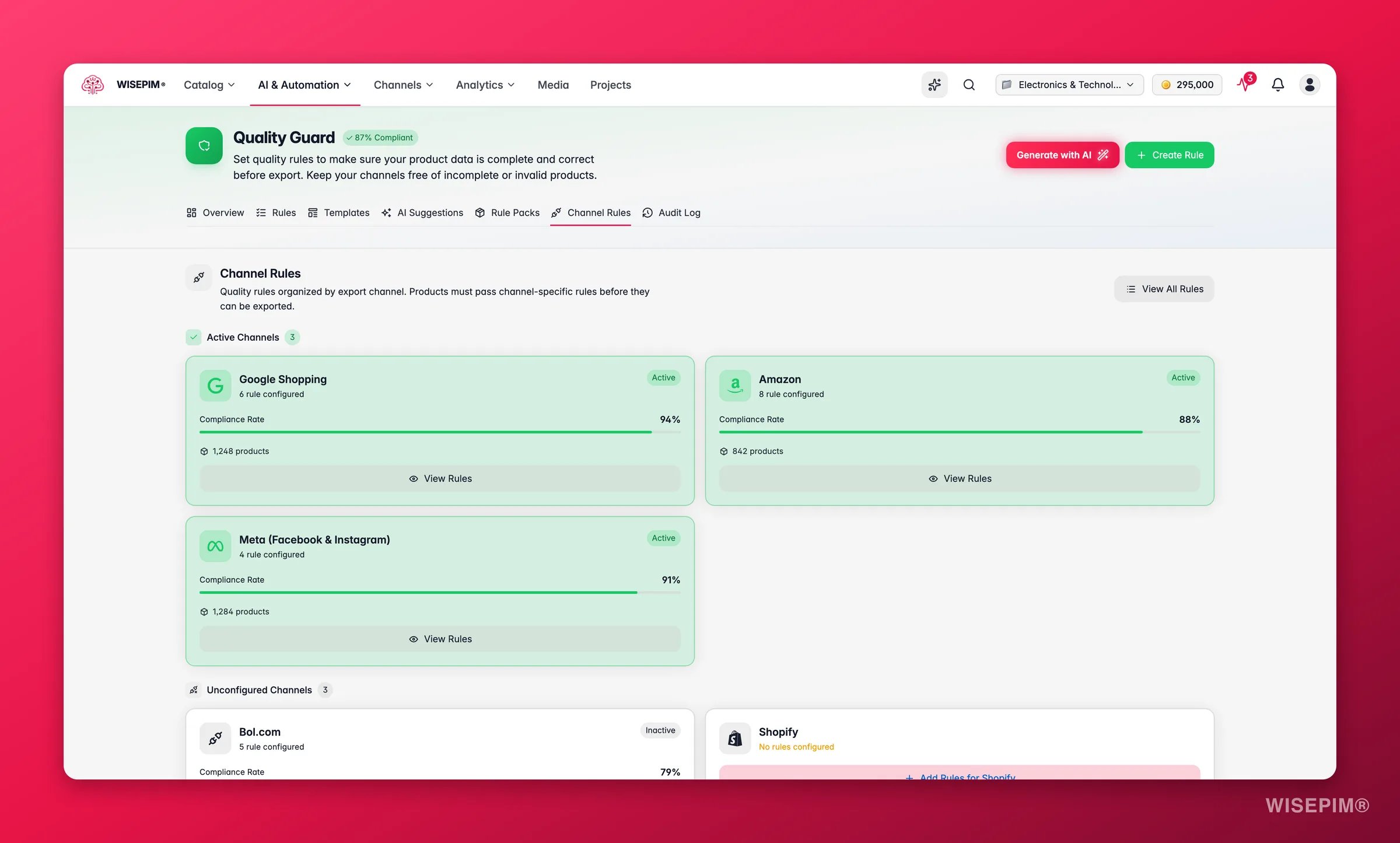This screenshot has height=843, width=1400.
Task: Click the View All Rules button
Action: [x=1164, y=289]
